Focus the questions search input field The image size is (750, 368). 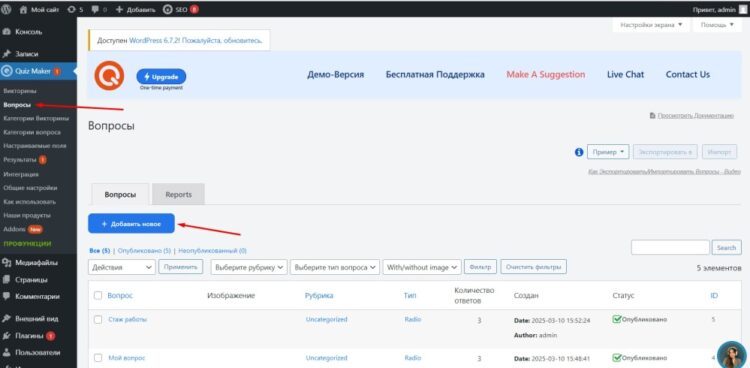(670, 247)
